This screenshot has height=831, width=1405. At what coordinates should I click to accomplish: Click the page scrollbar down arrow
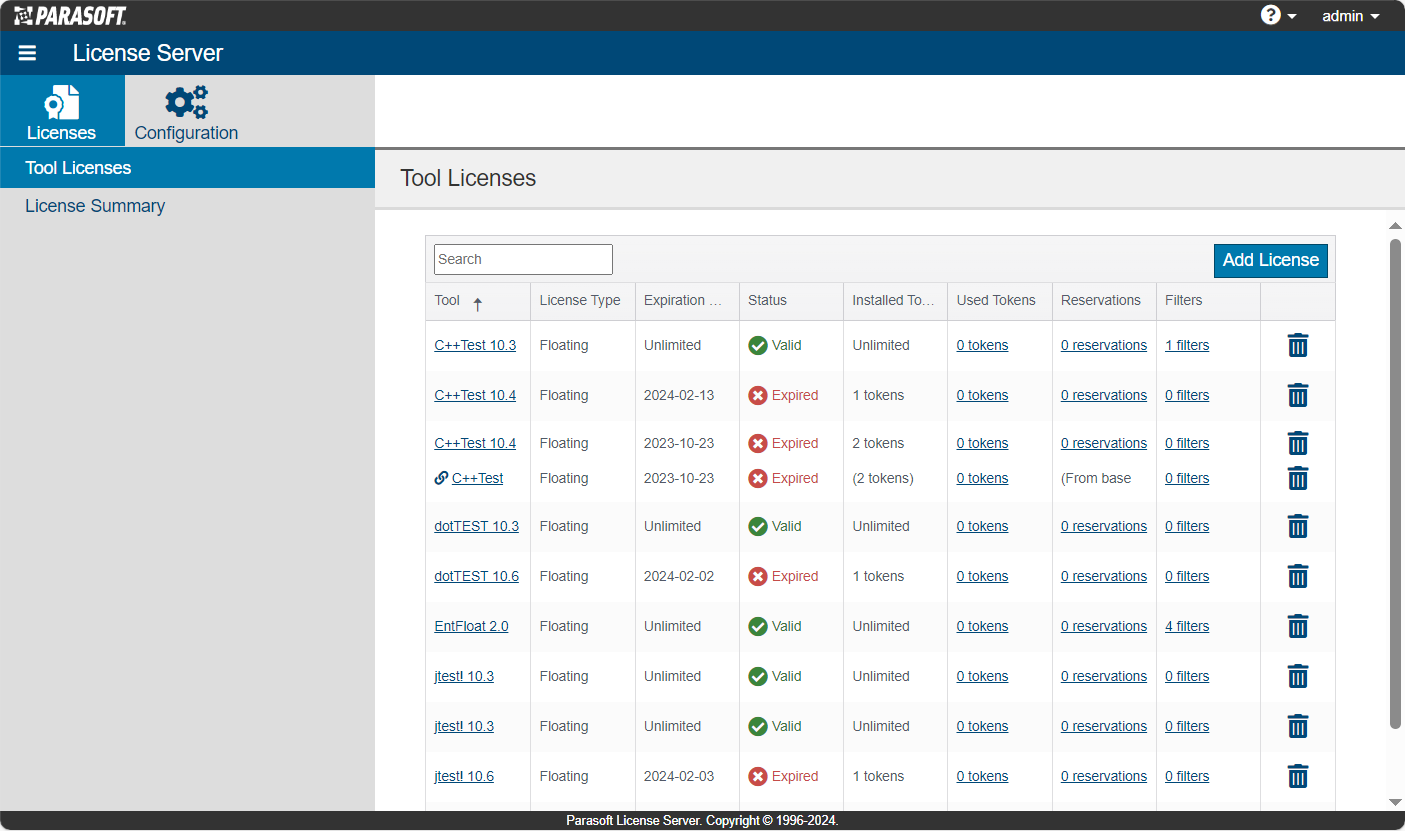(1395, 802)
